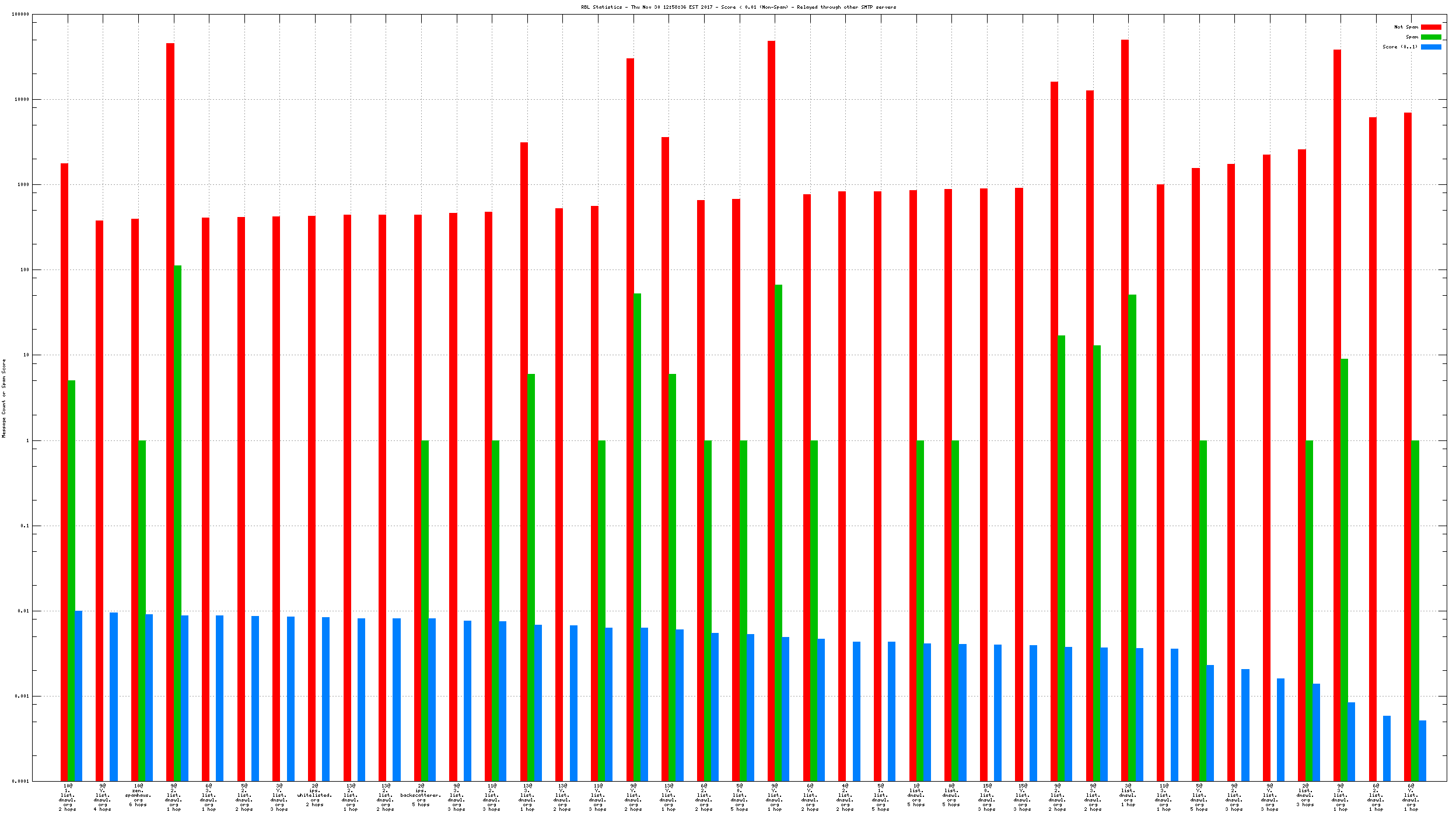
Task: Click the red Not Spam legend swatch
Action: pyautogui.click(x=1430, y=27)
